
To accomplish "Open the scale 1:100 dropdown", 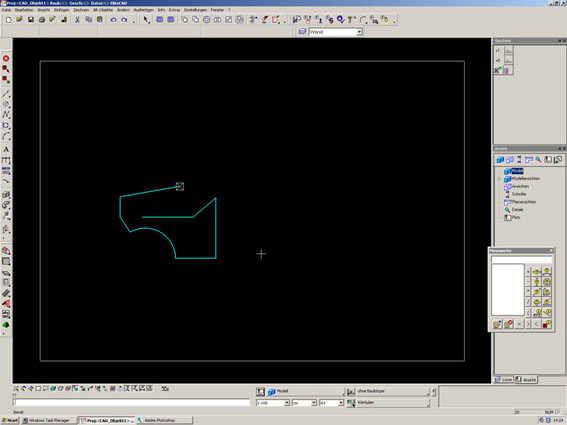I will [x=287, y=403].
